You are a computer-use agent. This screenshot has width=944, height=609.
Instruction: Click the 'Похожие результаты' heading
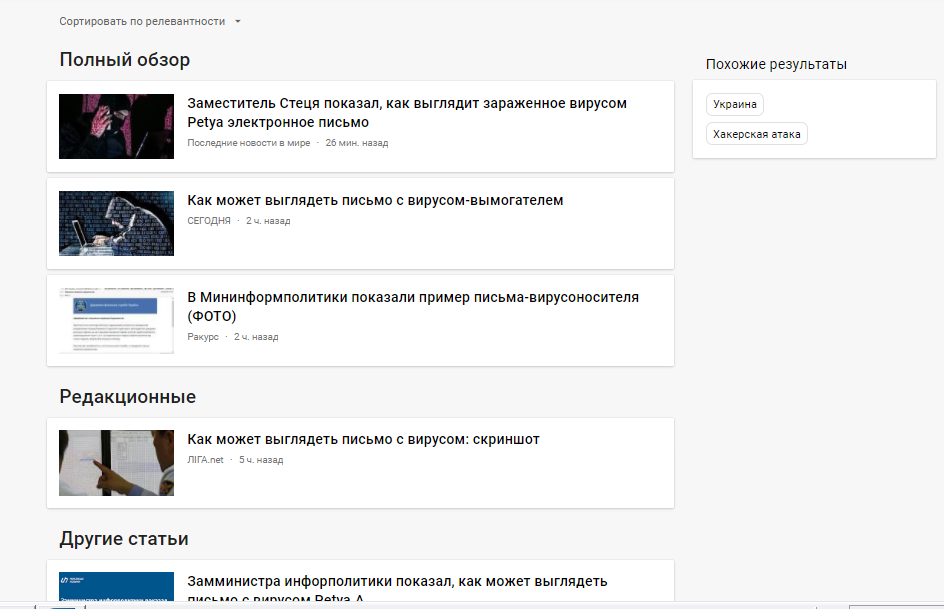click(x=776, y=64)
